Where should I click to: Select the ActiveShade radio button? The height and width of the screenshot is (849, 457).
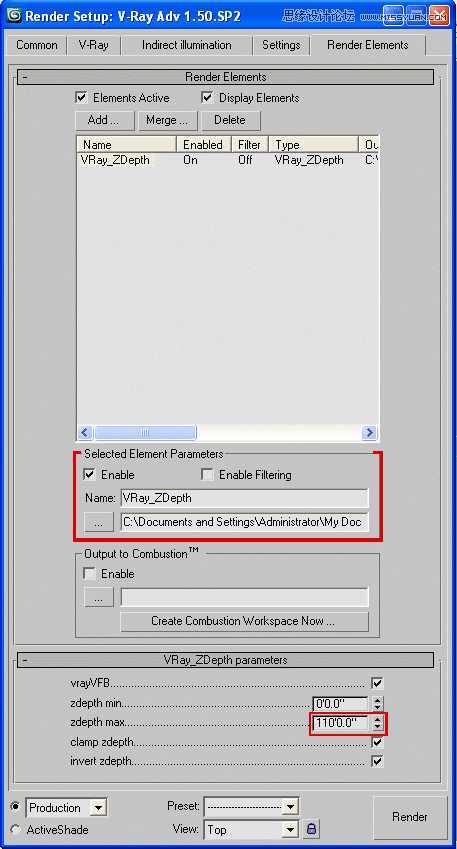pos(16,830)
